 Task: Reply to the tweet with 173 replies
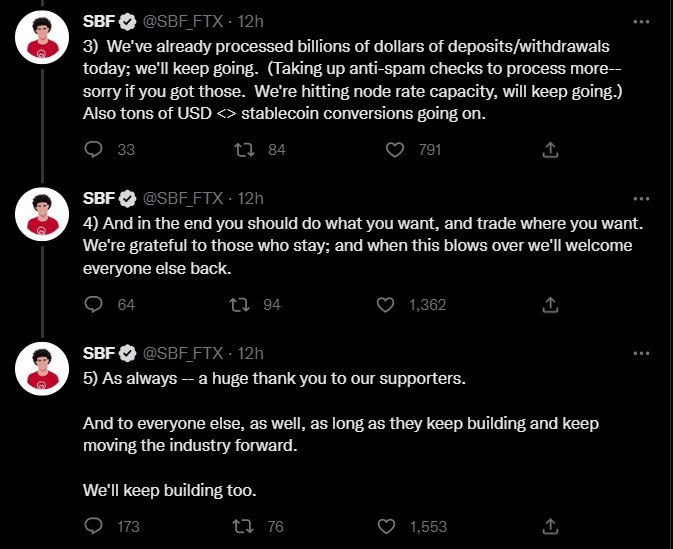pos(93,526)
